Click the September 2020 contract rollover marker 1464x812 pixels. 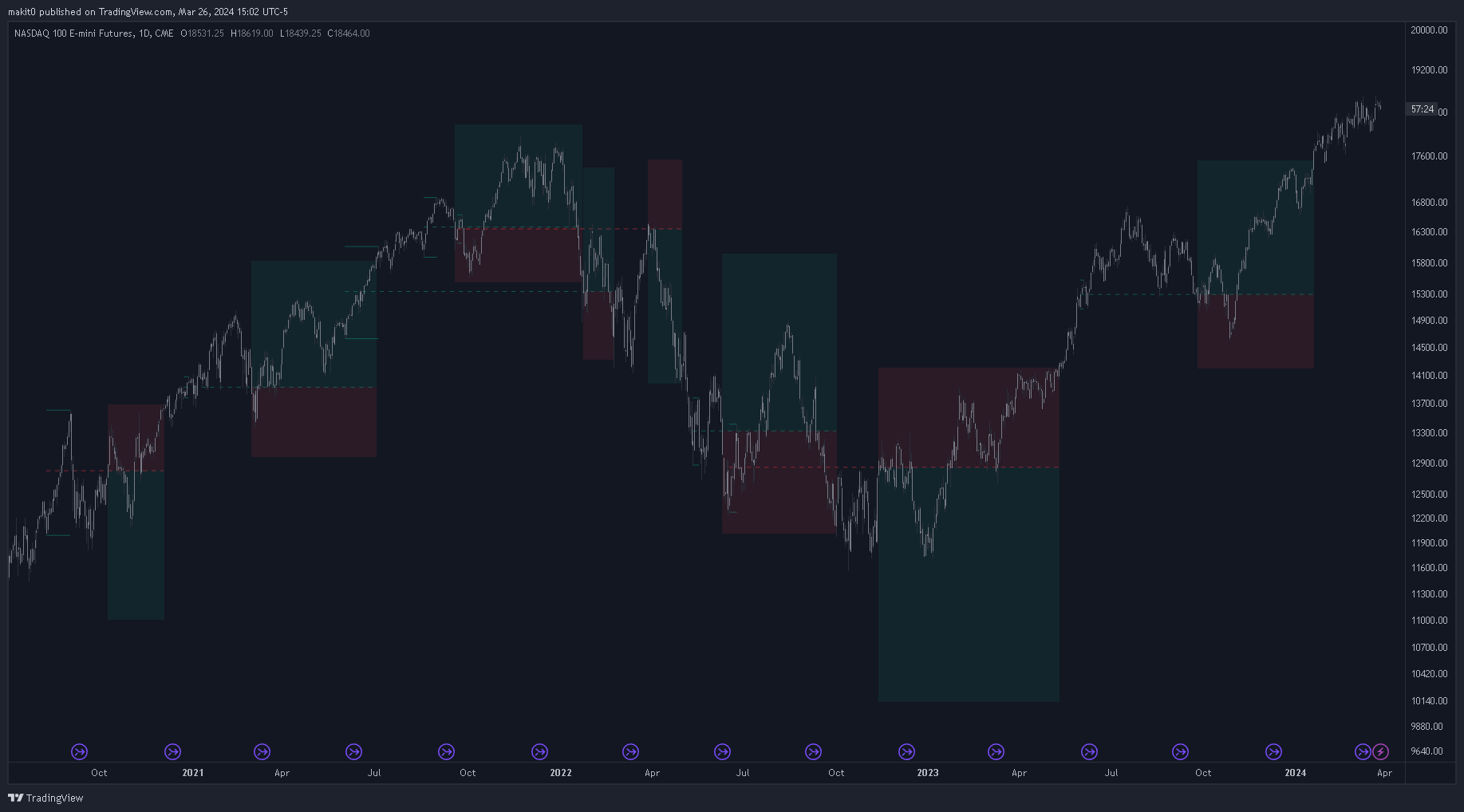coord(80,751)
